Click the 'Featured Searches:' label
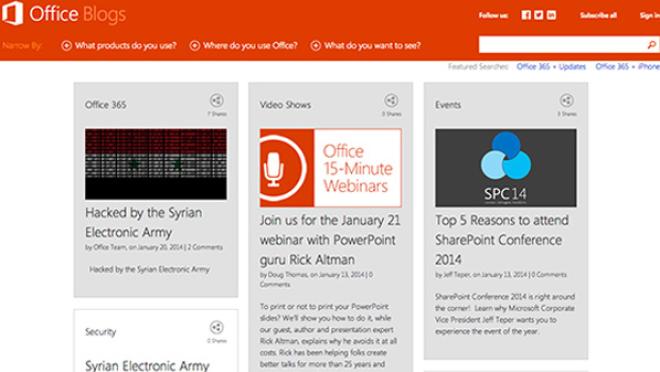This screenshot has height=372, width=660. click(x=478, y=66)
